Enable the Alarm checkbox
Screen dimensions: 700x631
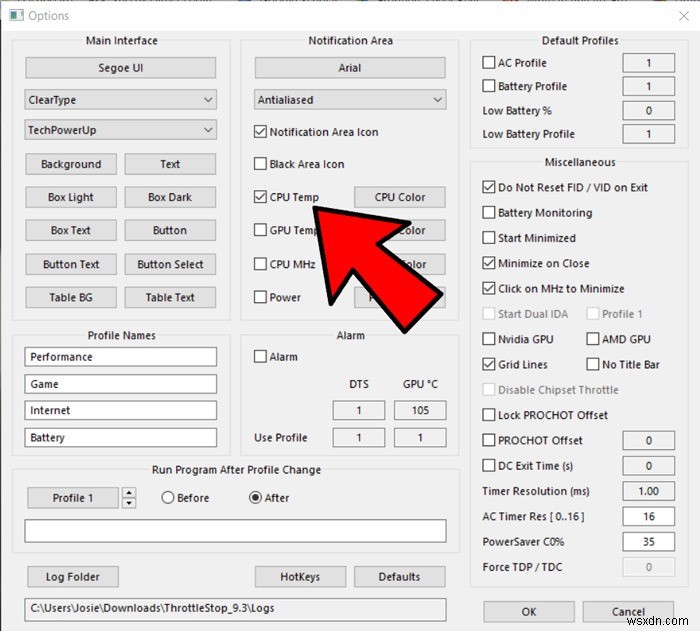click(x=260, y=356)
